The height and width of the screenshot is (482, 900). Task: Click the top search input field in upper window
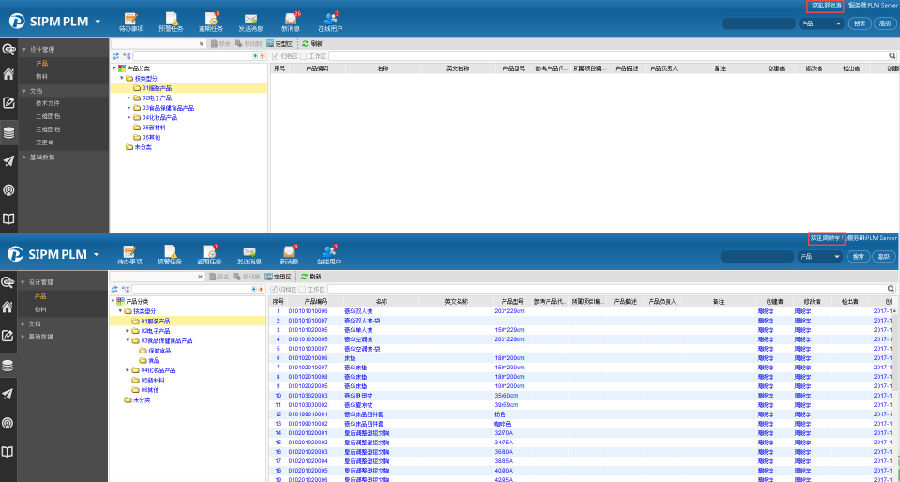759,23
